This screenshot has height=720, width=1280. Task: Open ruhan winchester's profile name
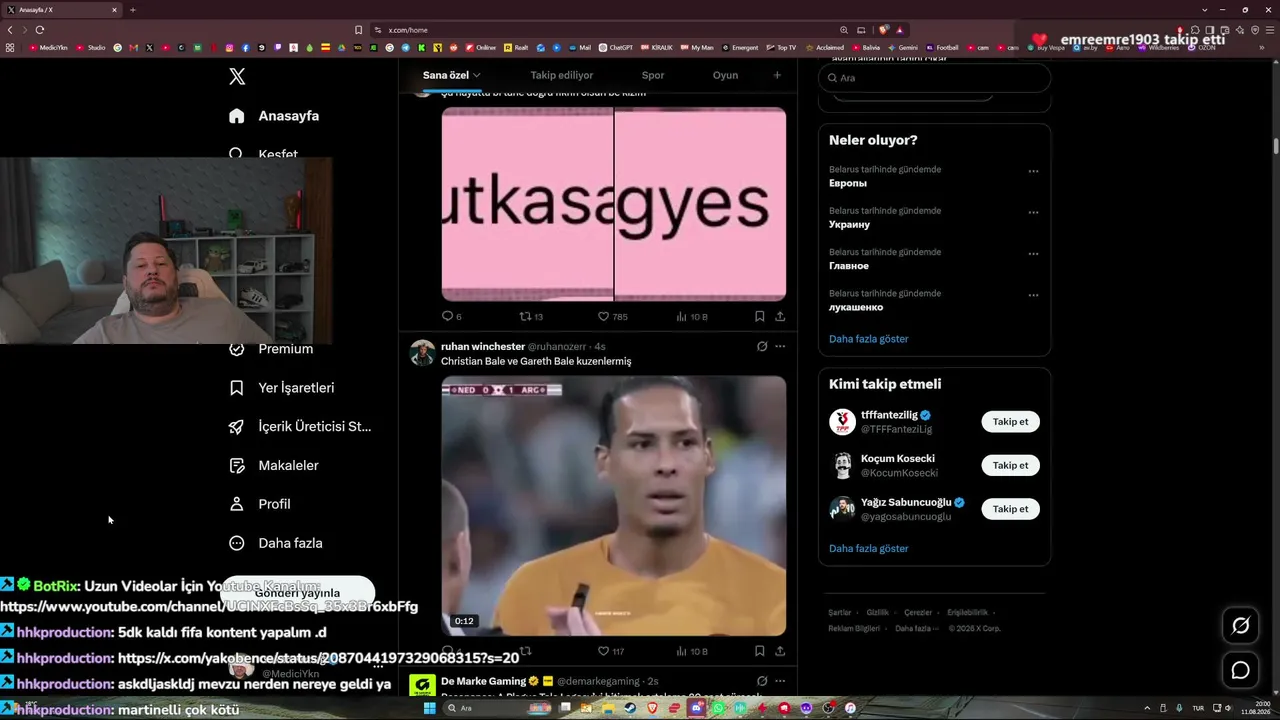click(x=483, y=346)
